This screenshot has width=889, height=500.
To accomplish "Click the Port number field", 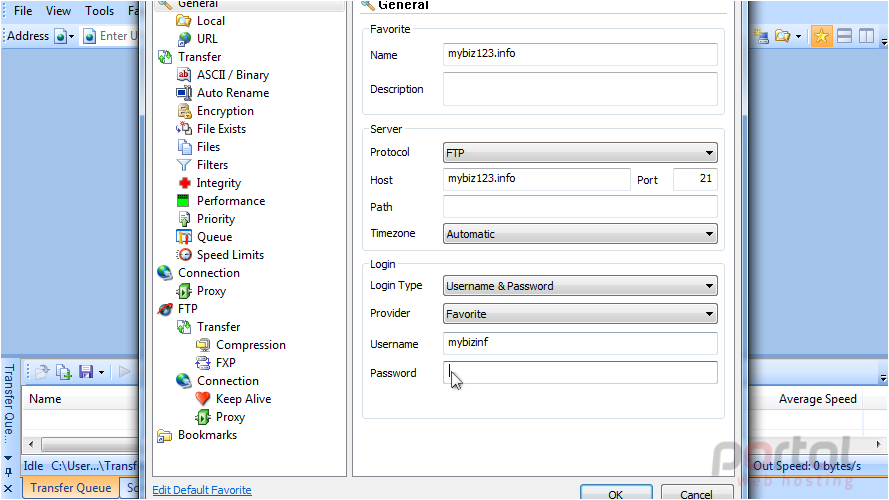I will [x=695, y=179].
